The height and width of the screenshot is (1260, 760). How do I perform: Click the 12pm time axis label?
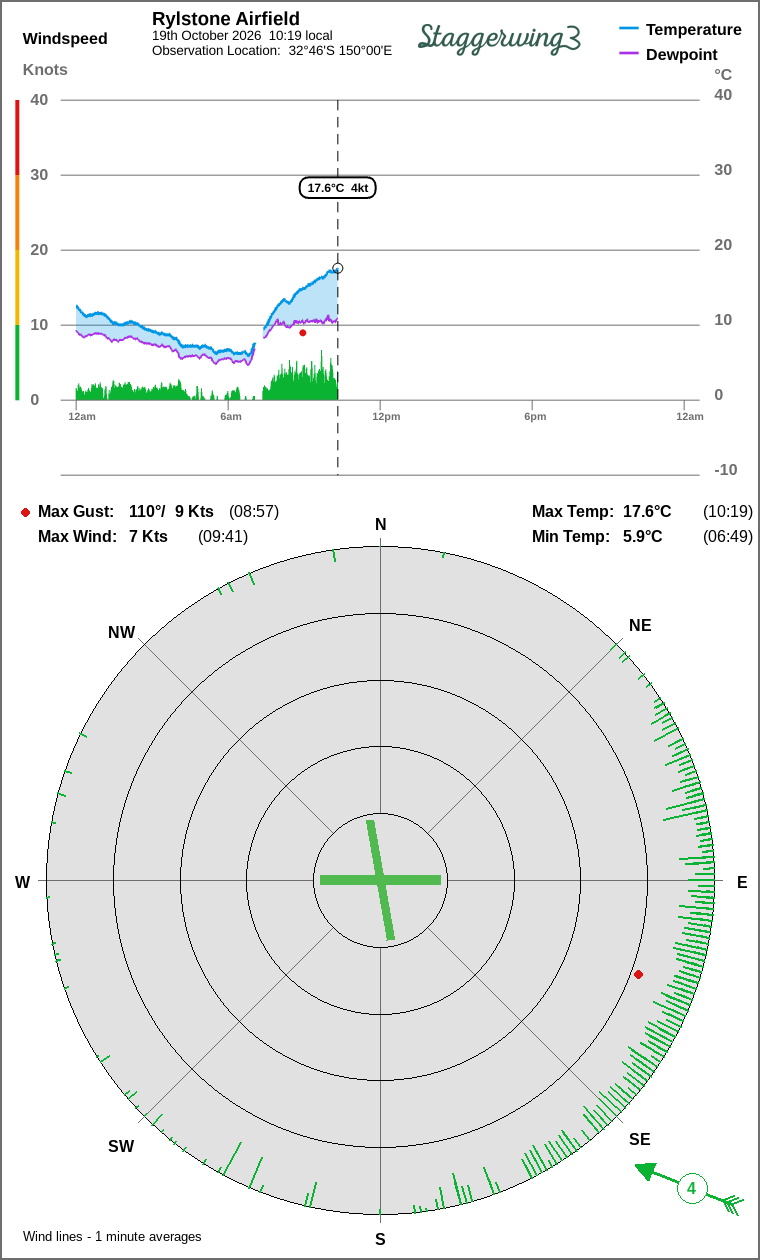[x=386, y=416]
